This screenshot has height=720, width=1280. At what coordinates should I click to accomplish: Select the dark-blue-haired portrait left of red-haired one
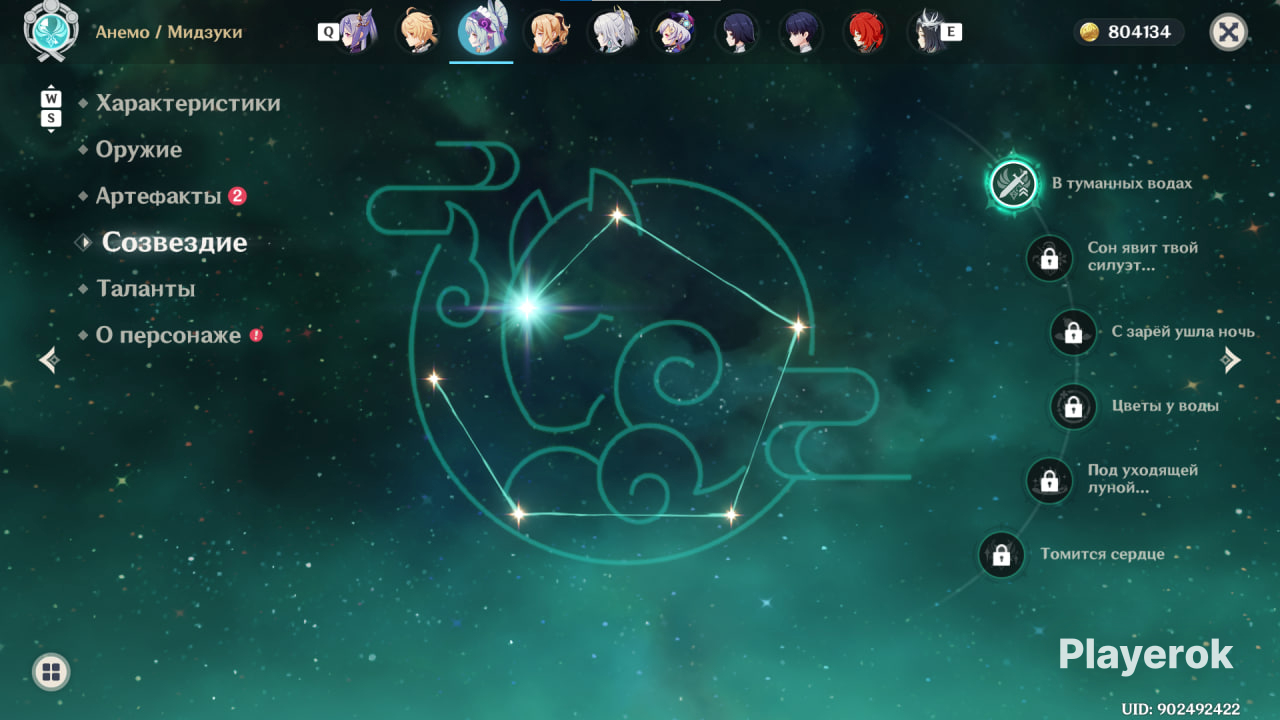pyautogui.click(x=800, y=32)
